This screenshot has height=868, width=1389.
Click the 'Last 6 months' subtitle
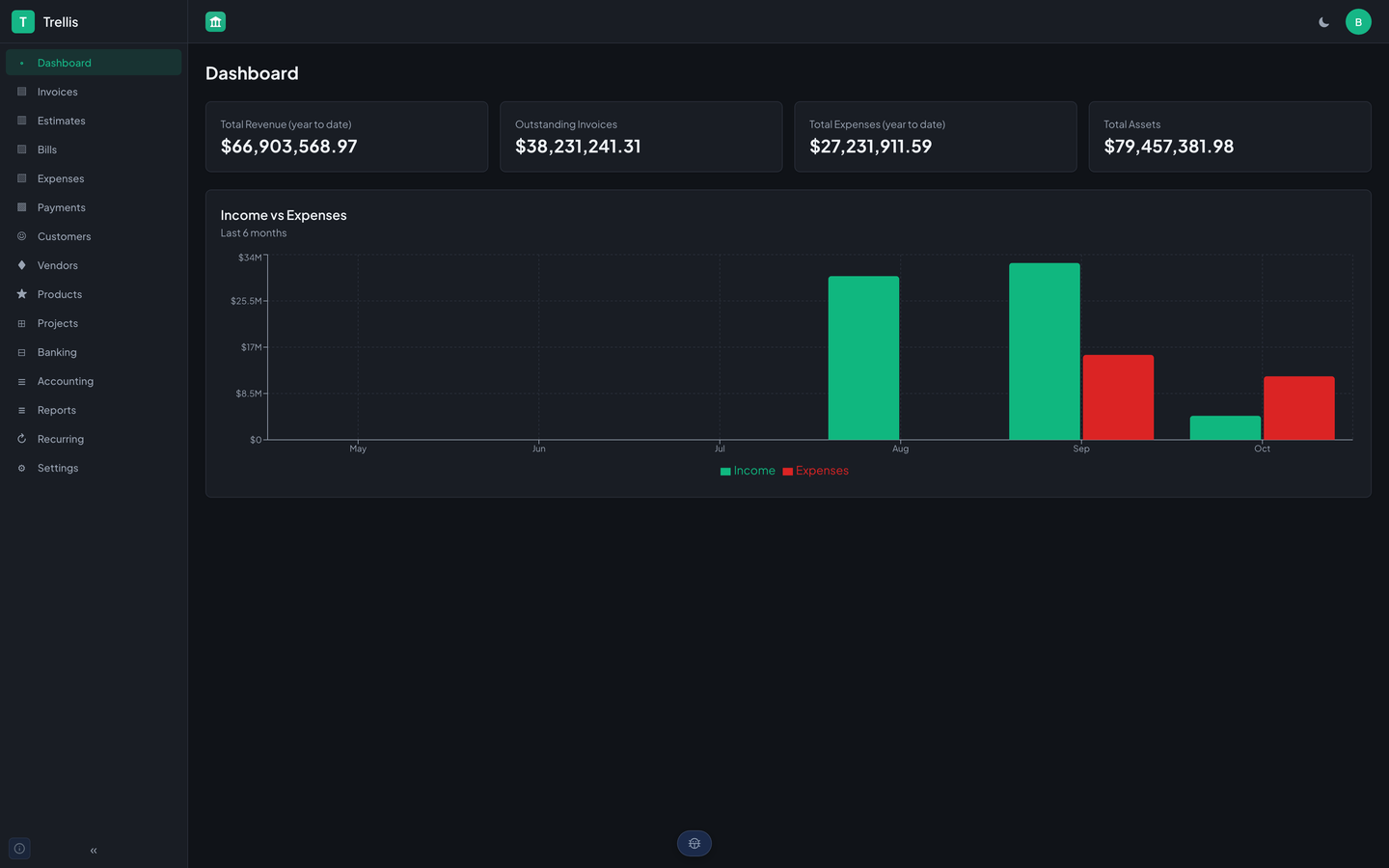pos(254,233)
